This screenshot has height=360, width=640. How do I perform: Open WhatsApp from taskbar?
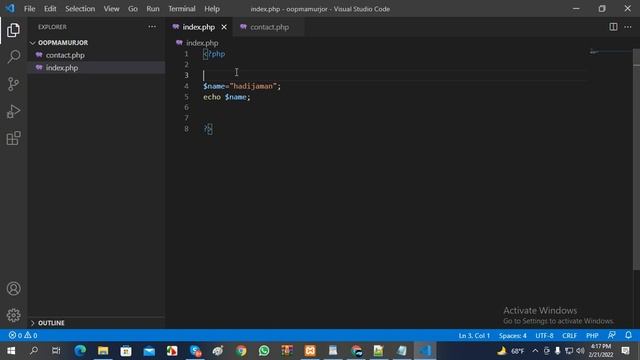[x=264, y=351]
